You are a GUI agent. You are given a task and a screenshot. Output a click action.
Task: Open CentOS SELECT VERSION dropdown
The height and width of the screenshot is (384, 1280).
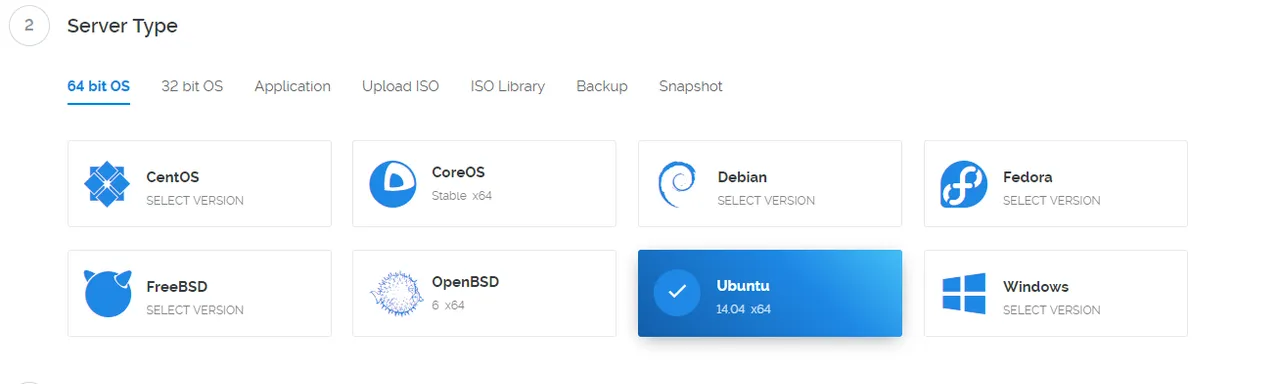point(195,200)
